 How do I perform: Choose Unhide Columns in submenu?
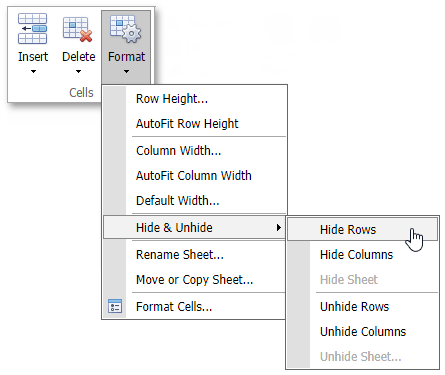point(362,332)
